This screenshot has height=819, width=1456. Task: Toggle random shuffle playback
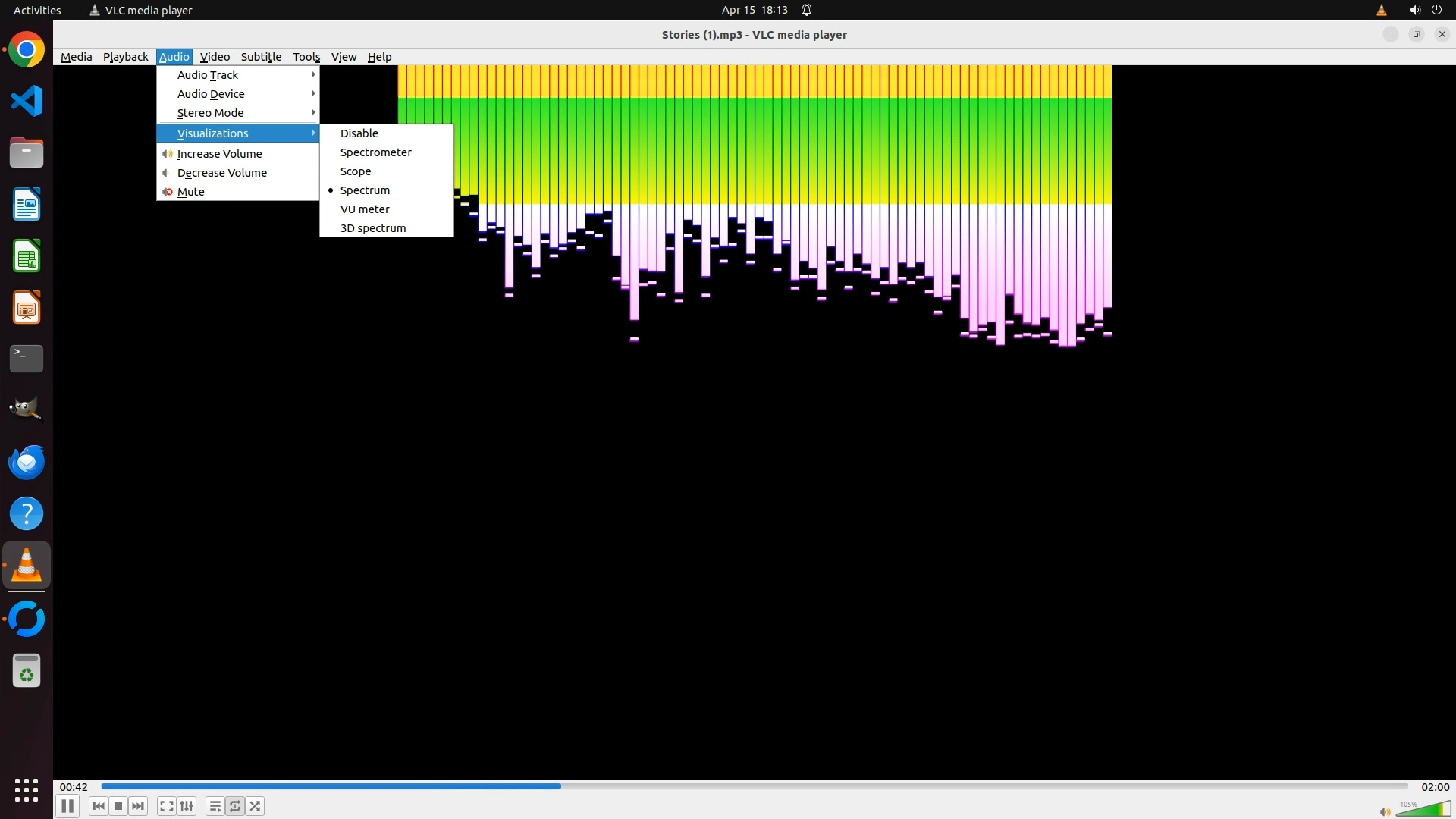coord(255,806)
